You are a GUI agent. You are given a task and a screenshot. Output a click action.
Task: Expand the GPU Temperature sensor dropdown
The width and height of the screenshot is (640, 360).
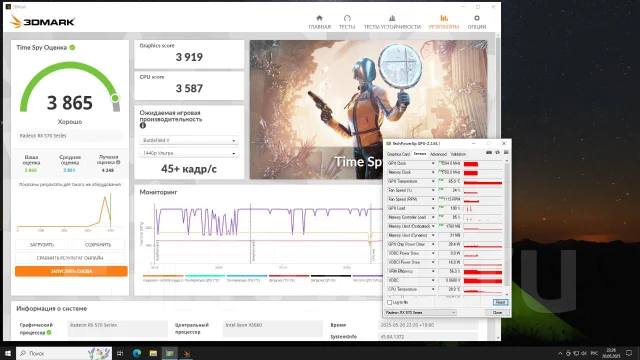point(433,181)
